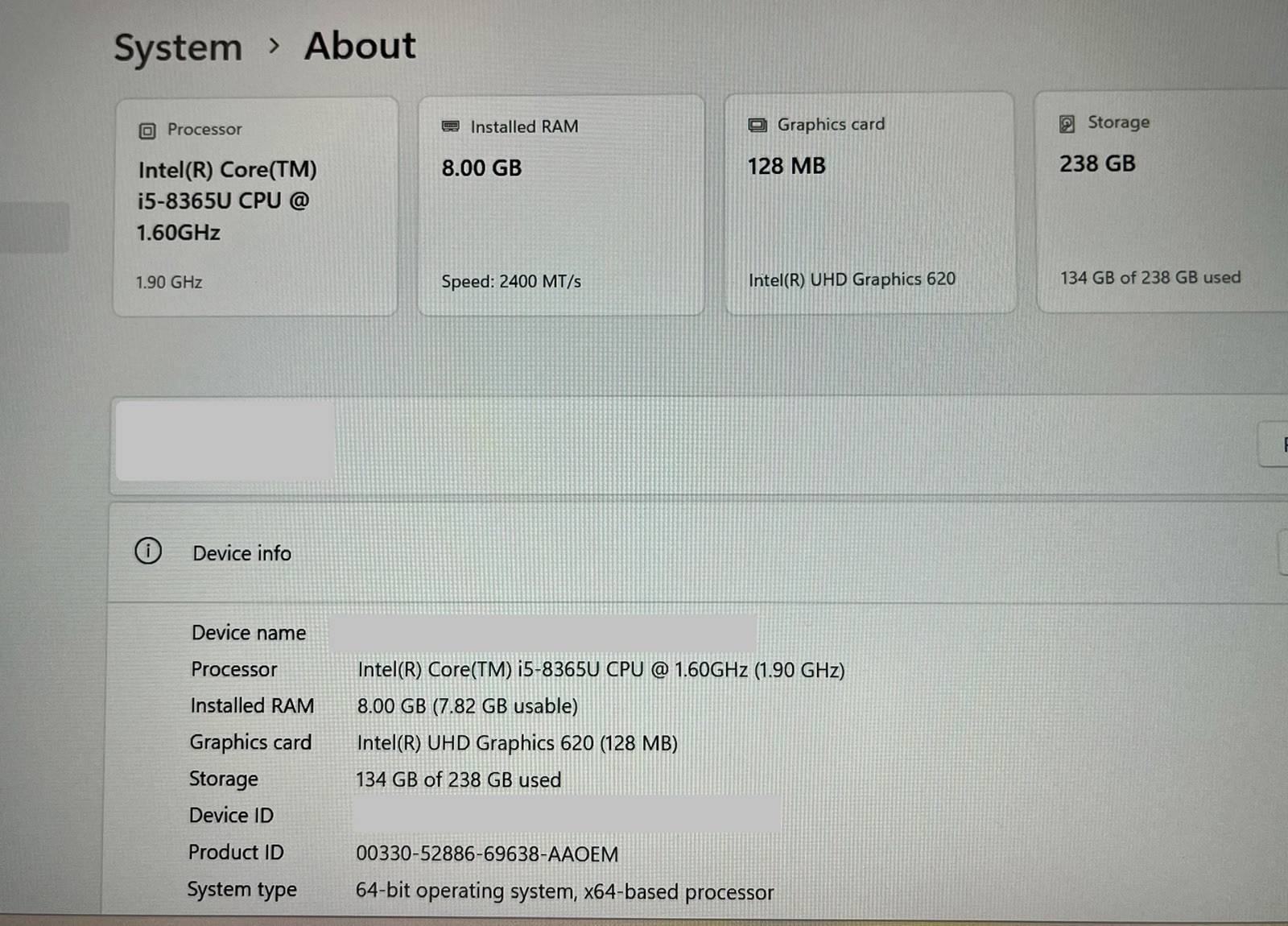
Task: Click the 128 MB graphics memory value
Action: pyautogui.click(x=786, y=166)
